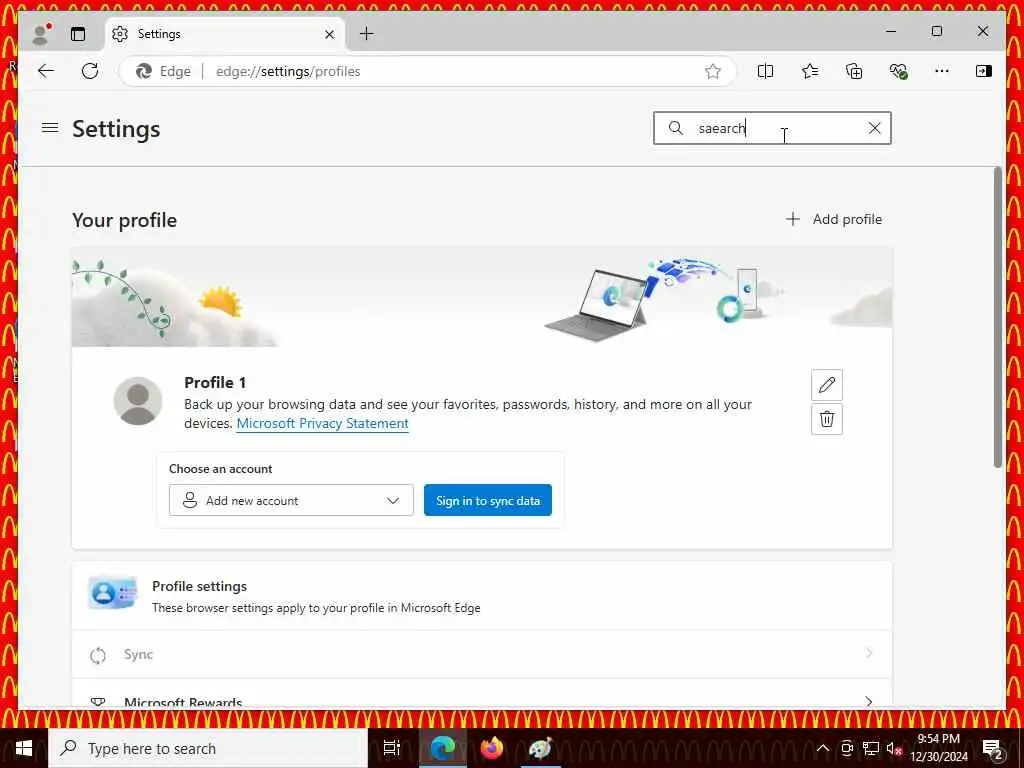Image resolution: width=1024 pixels, height=768 pixels.
Task: Click inside the settings search field
Action: click(772, 128)
